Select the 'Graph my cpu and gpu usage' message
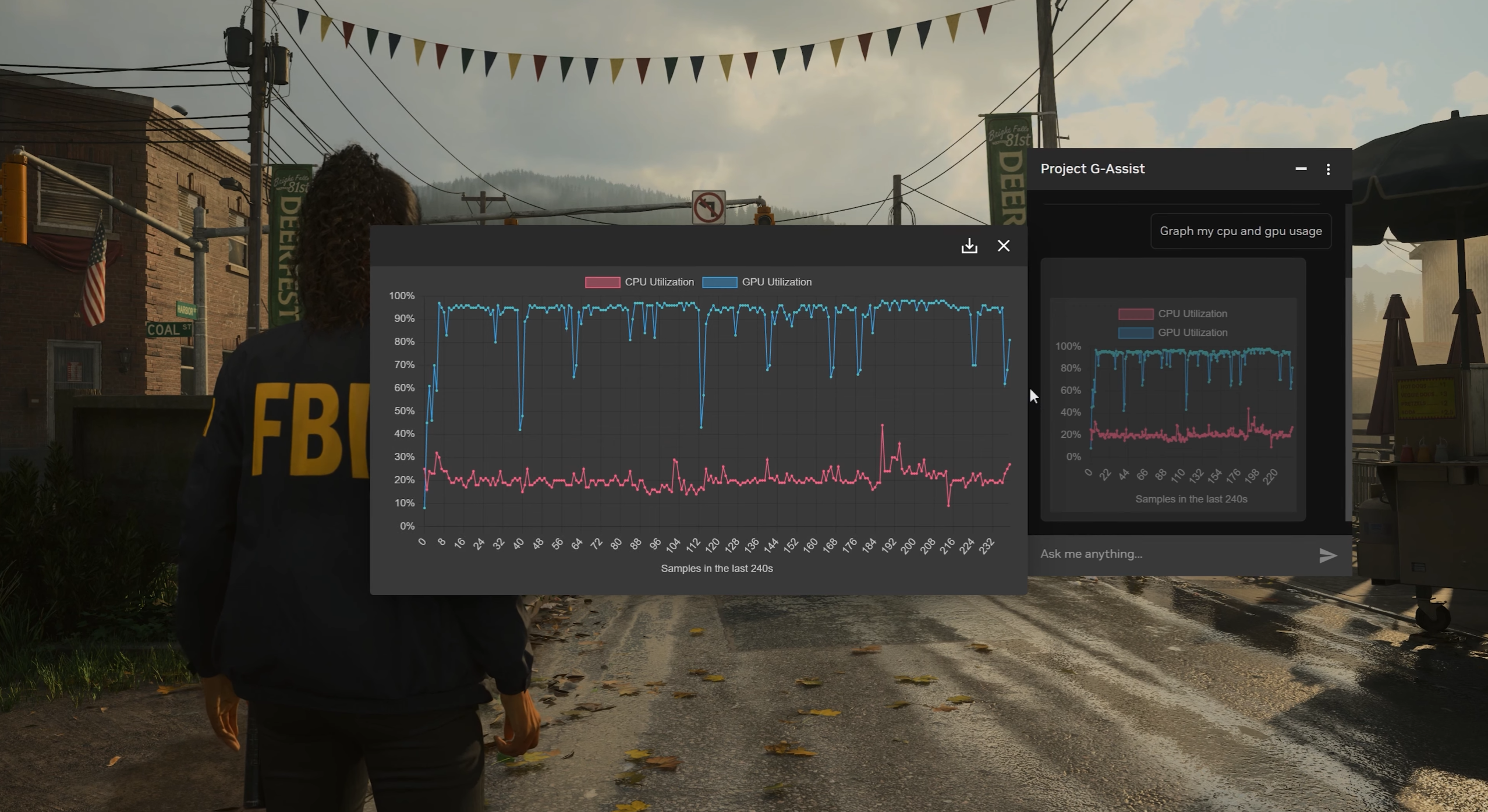This screenshot has width=1488, height=812. click(x=1240, y=231)
